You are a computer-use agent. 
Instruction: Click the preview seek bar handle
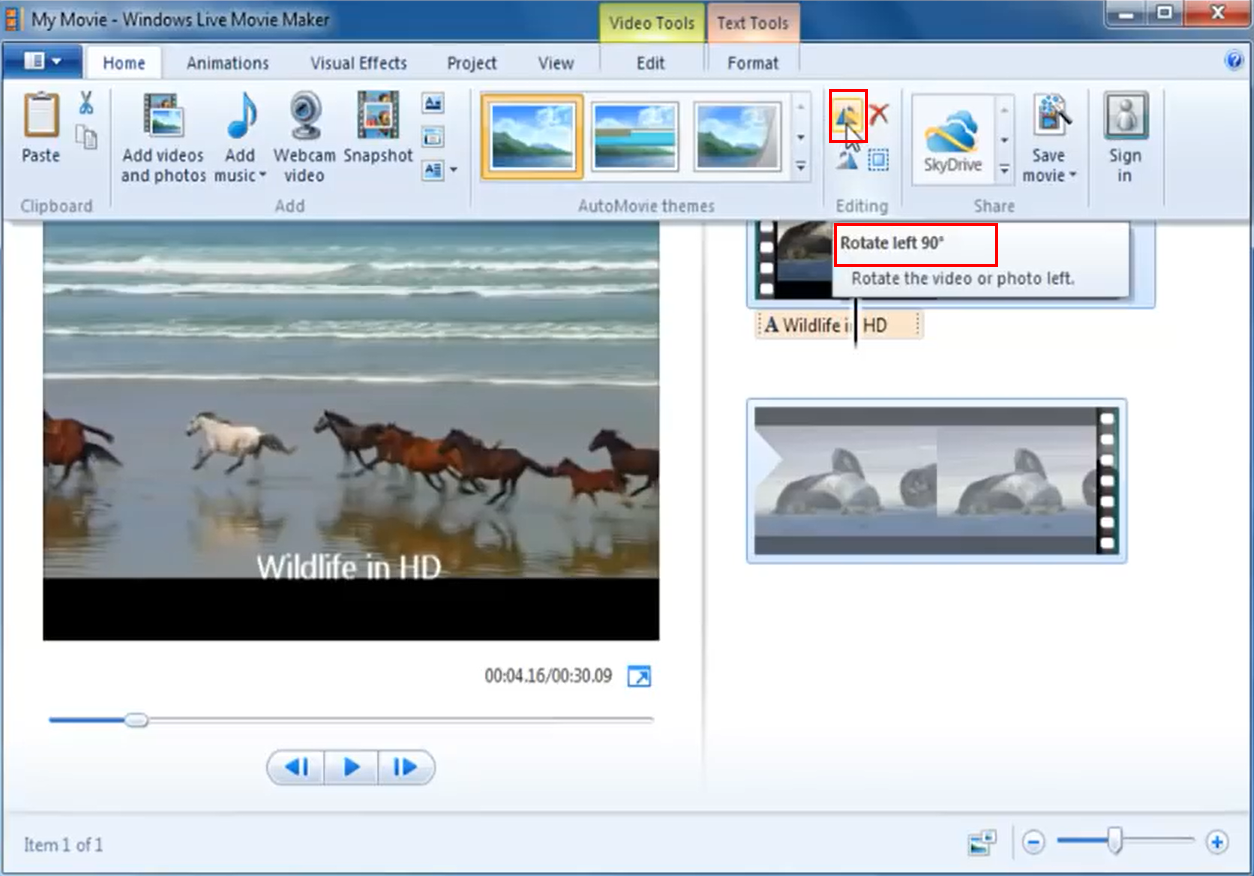point(136,720)
